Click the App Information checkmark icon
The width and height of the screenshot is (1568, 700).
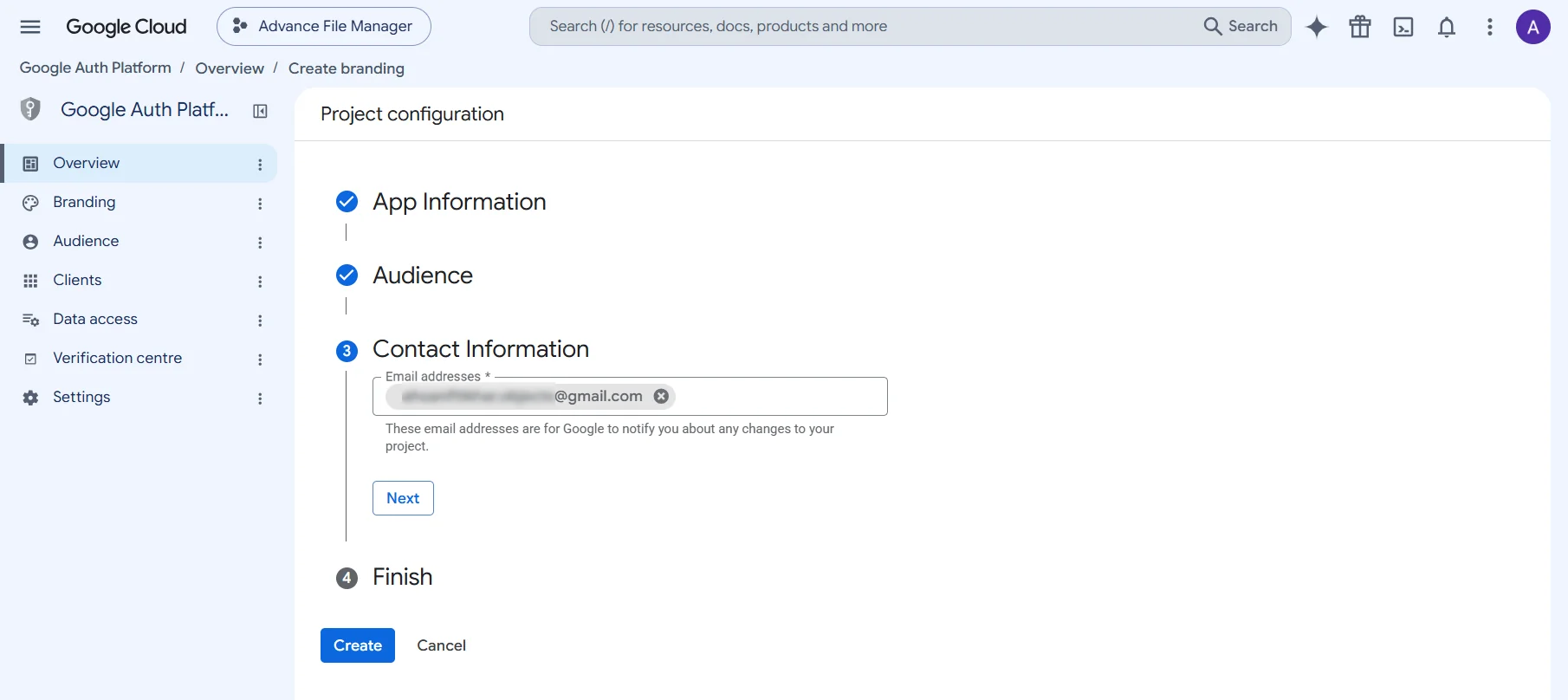pos(347,202)
